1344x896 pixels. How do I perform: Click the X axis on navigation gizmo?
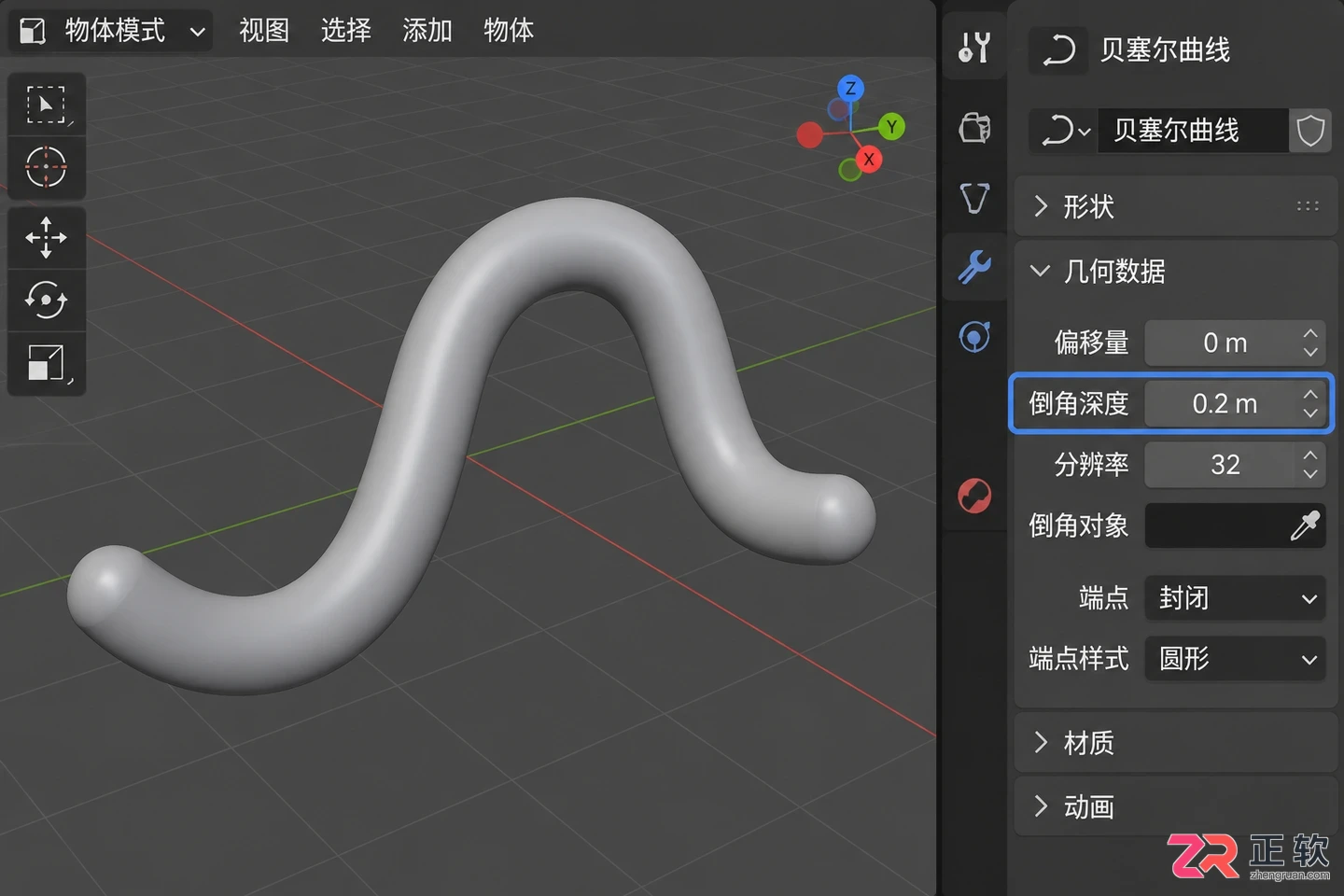click(869, 159)
